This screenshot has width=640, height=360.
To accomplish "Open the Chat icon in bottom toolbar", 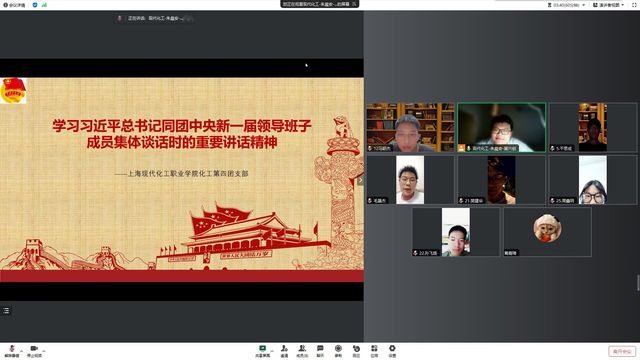I will click(x=320, y=349).
